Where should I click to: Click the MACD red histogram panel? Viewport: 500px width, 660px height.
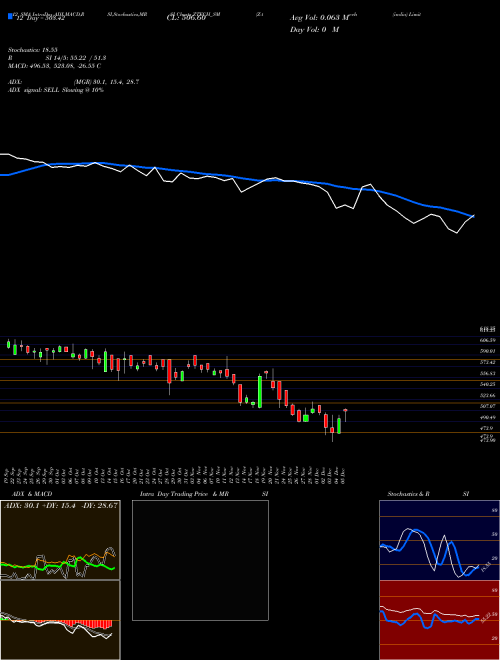click(60, 620)
